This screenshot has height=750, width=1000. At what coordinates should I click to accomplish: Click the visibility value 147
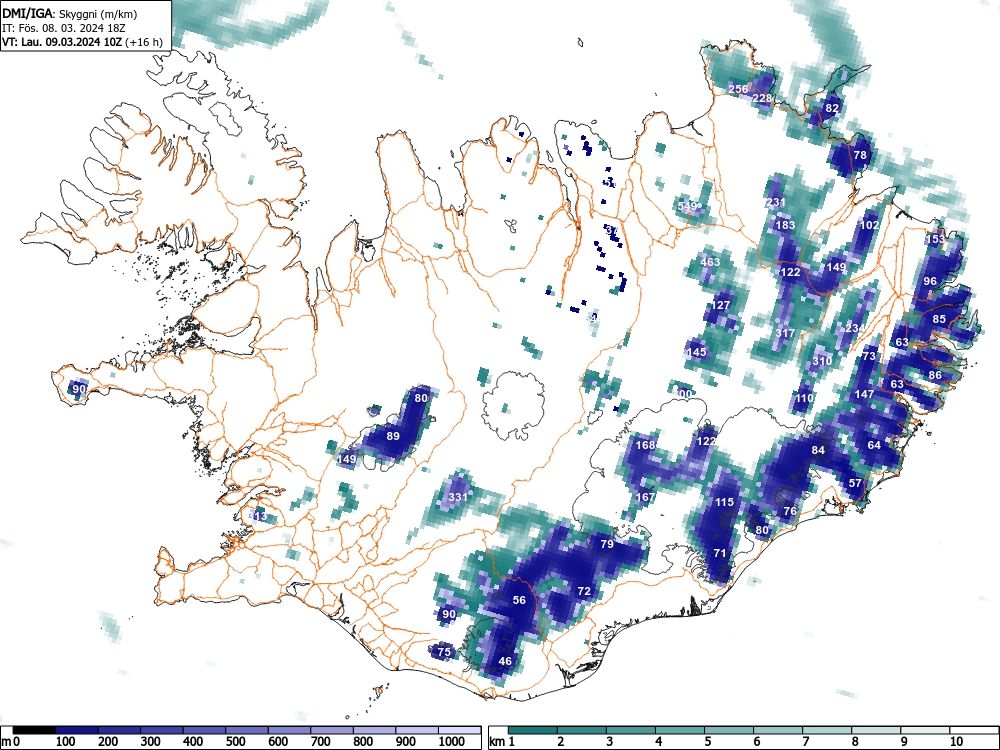(864, 394)
